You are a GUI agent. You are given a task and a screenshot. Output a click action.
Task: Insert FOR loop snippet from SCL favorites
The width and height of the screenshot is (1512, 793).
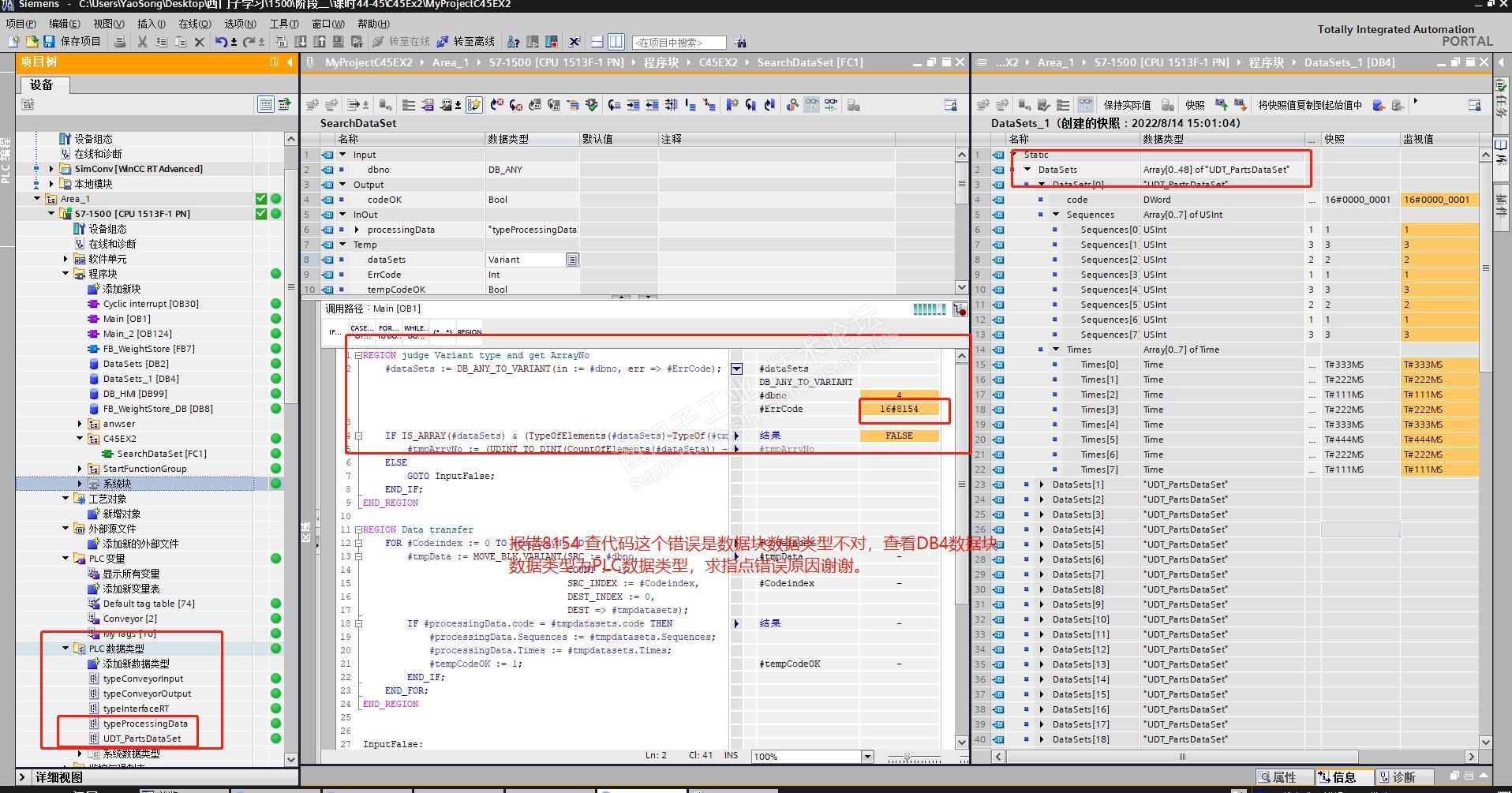(387, 331)
